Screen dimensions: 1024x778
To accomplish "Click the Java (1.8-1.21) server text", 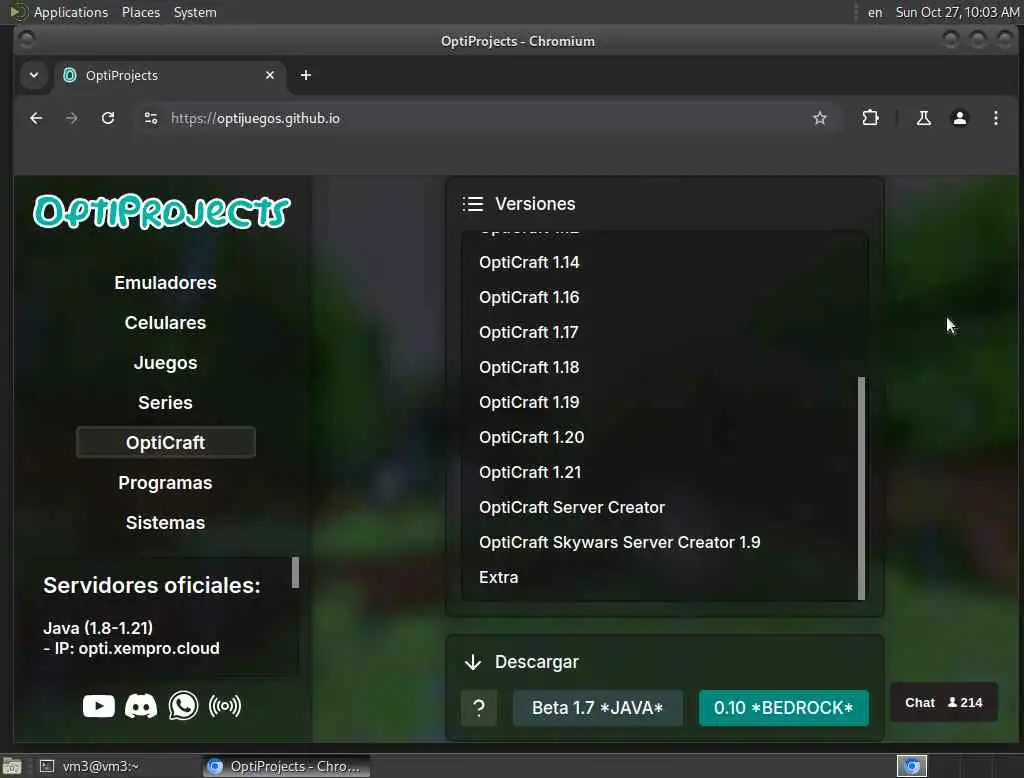I will [98, 628].
